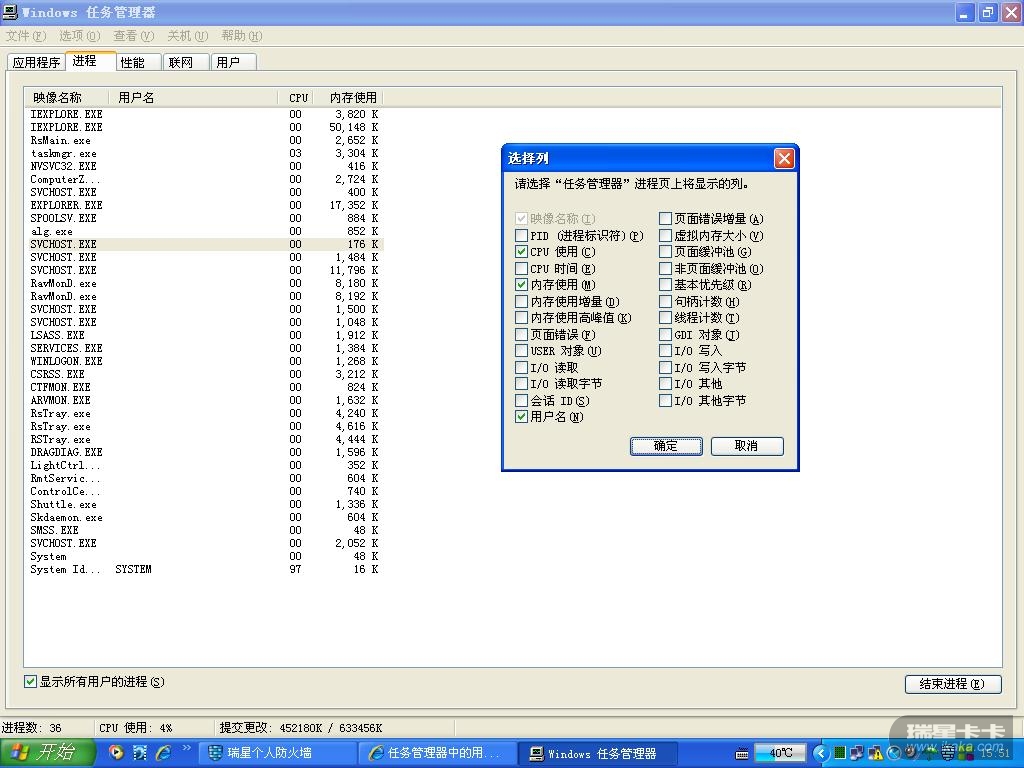The width and height of the screenshot is (1024, 768).
Task: Confirm with 确定 button
Action: tap(666, 446)
